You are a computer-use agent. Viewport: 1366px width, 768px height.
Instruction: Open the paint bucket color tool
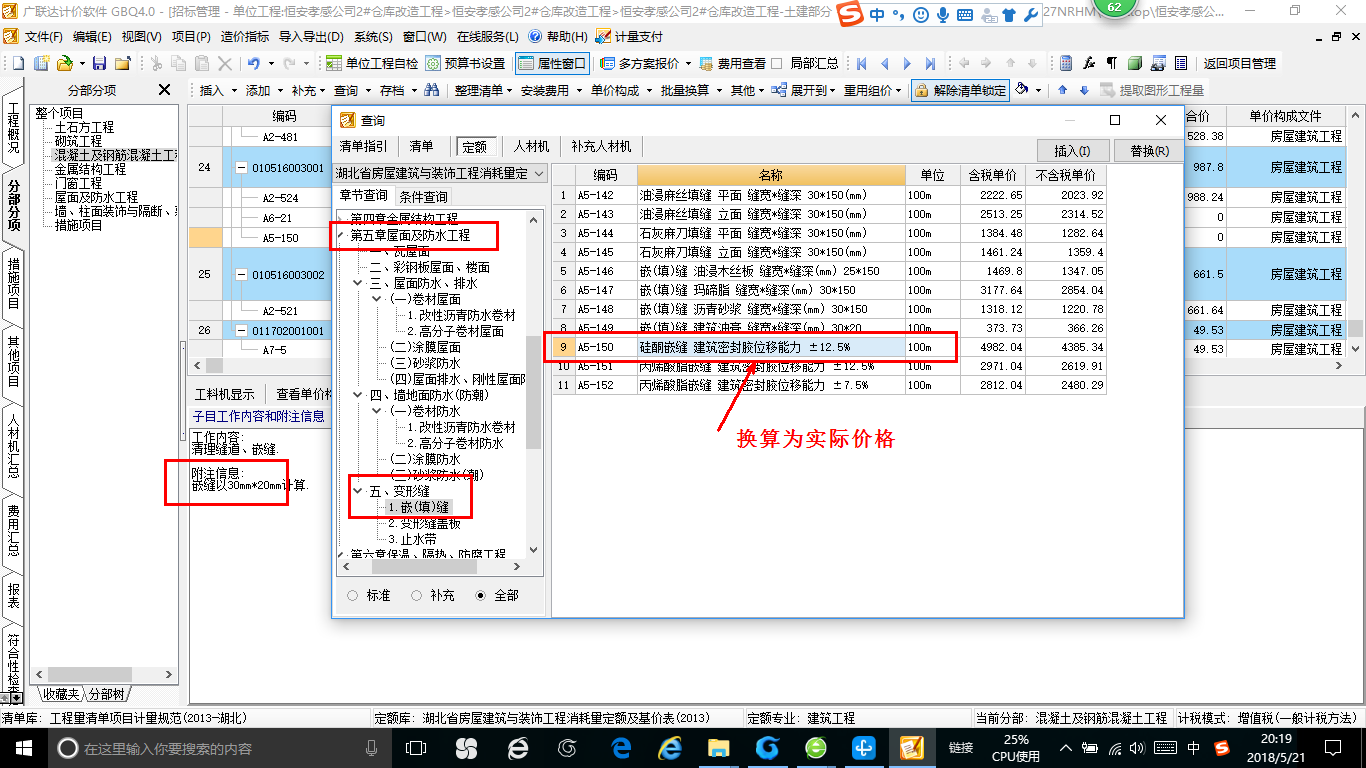point(1022,90)
